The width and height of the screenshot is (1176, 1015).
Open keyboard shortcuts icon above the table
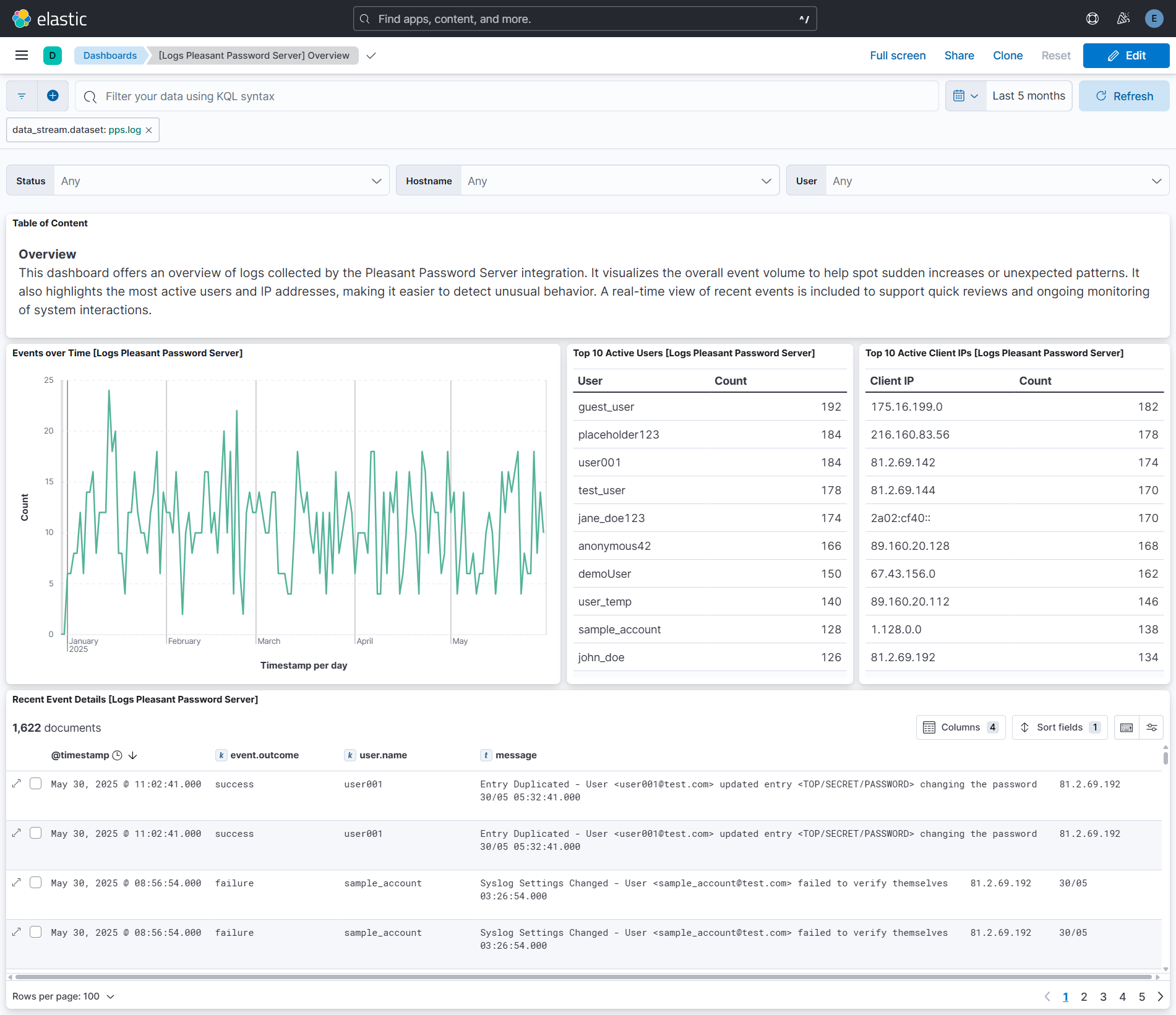click(x=1125, y=727)
